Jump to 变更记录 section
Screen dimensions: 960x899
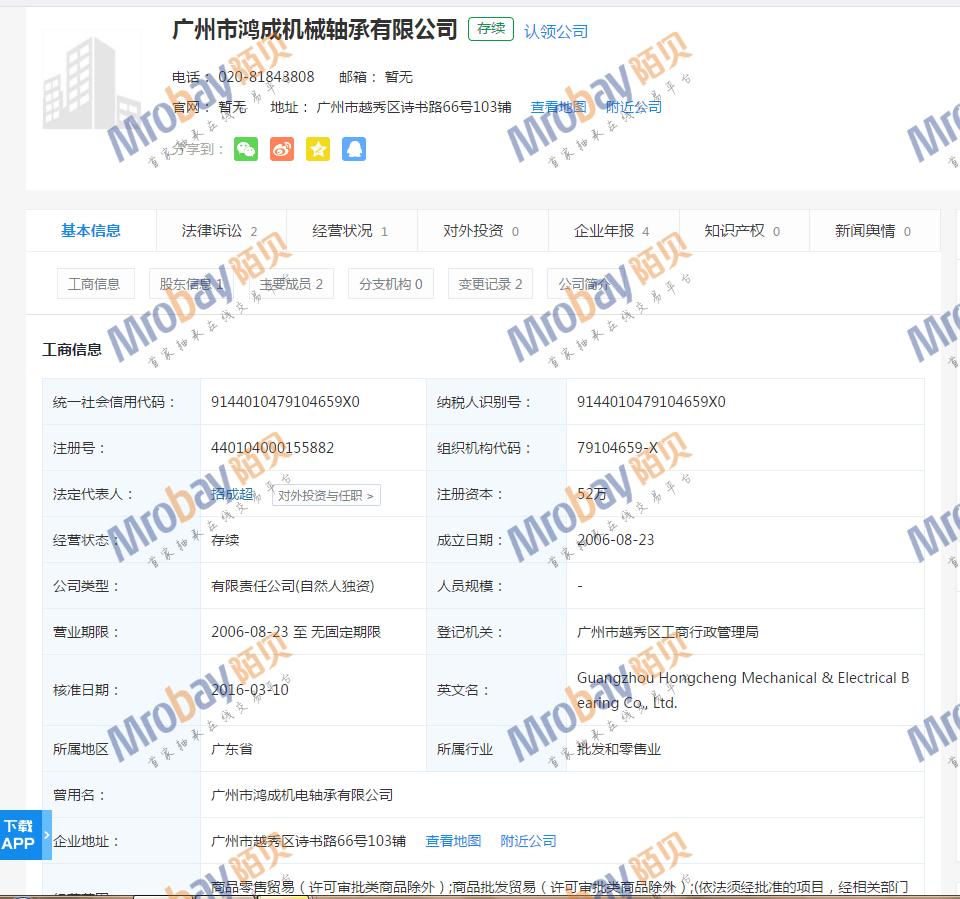click(490, 284)
